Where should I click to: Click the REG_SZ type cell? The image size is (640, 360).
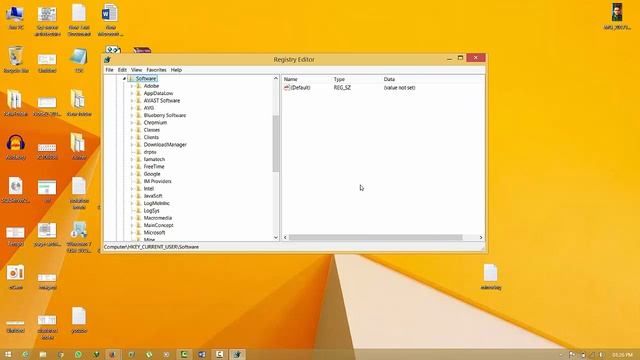tap(342, 88)
